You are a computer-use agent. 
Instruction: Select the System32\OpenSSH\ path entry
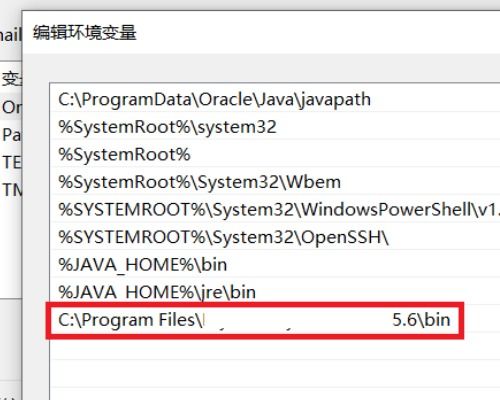[x=275, y=237]
